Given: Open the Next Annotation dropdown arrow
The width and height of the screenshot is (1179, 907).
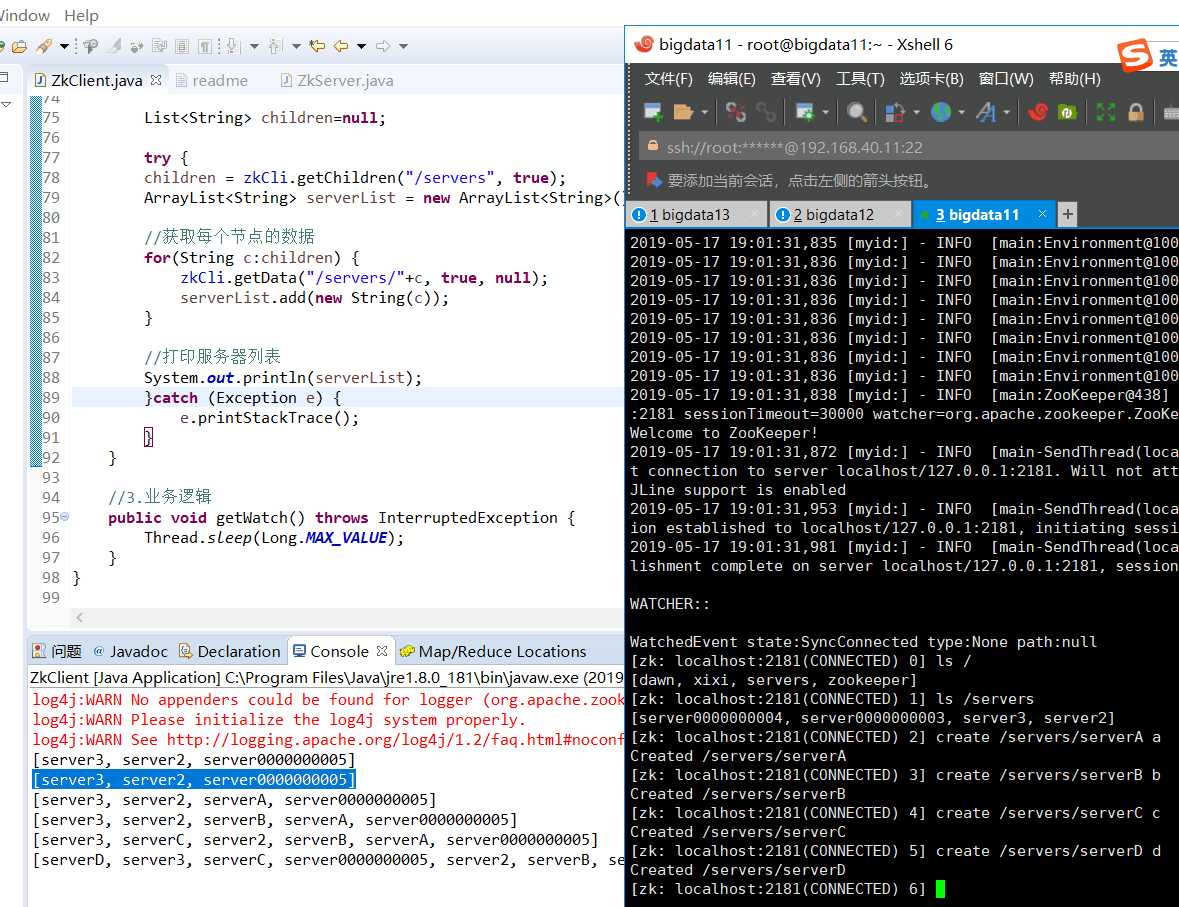Looking at the screenshot, I should pos(254,47).
